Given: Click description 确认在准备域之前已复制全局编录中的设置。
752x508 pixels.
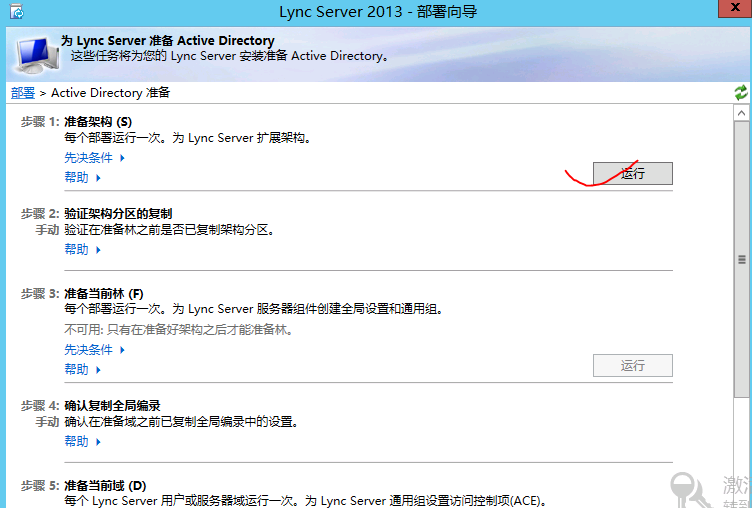Looking at the screenshot, I should [182, 422].
